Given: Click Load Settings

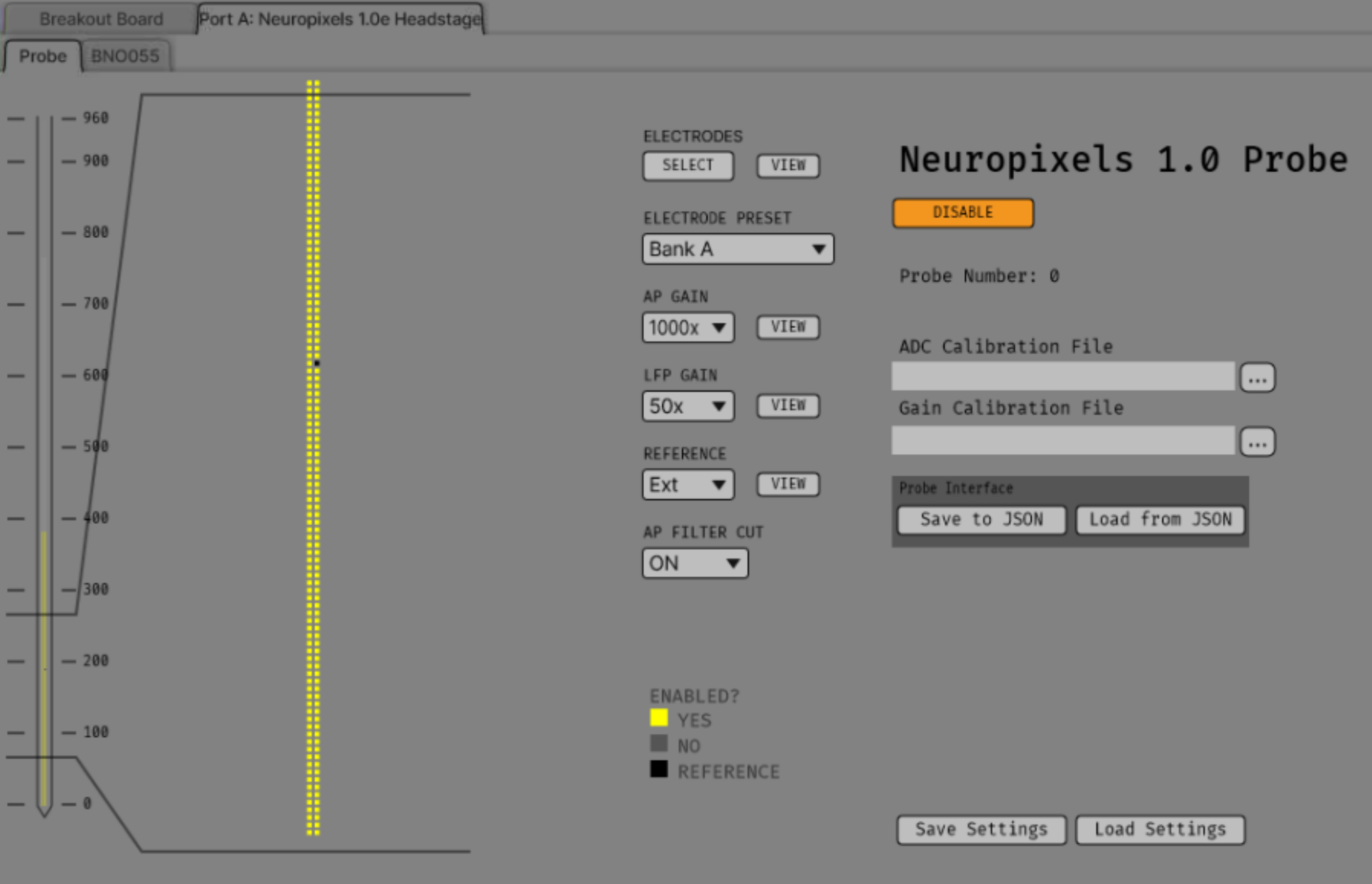Looking at the screenshot, I should coord(1160,830).
